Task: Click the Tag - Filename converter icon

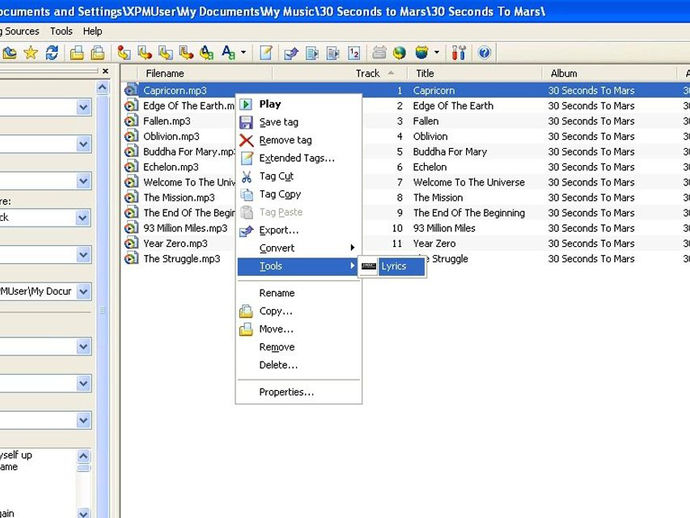Action: pos(124,53)
